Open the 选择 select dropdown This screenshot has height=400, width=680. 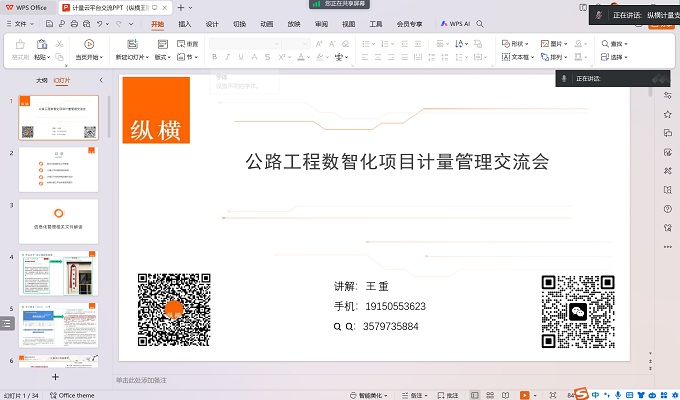[614, 57]
